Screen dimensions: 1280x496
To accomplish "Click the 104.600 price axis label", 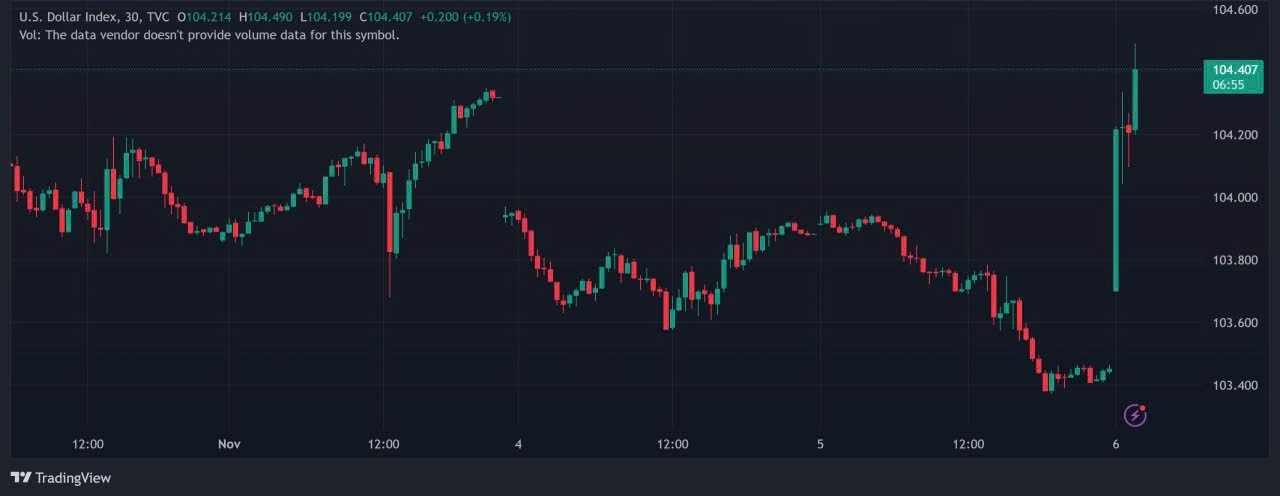I will coord(1235,10).
